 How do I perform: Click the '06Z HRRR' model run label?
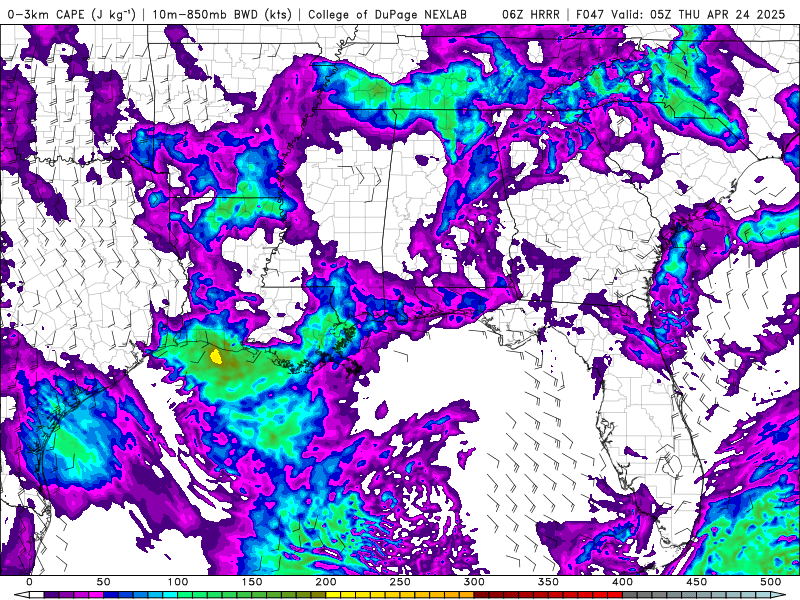pos(531,14)
